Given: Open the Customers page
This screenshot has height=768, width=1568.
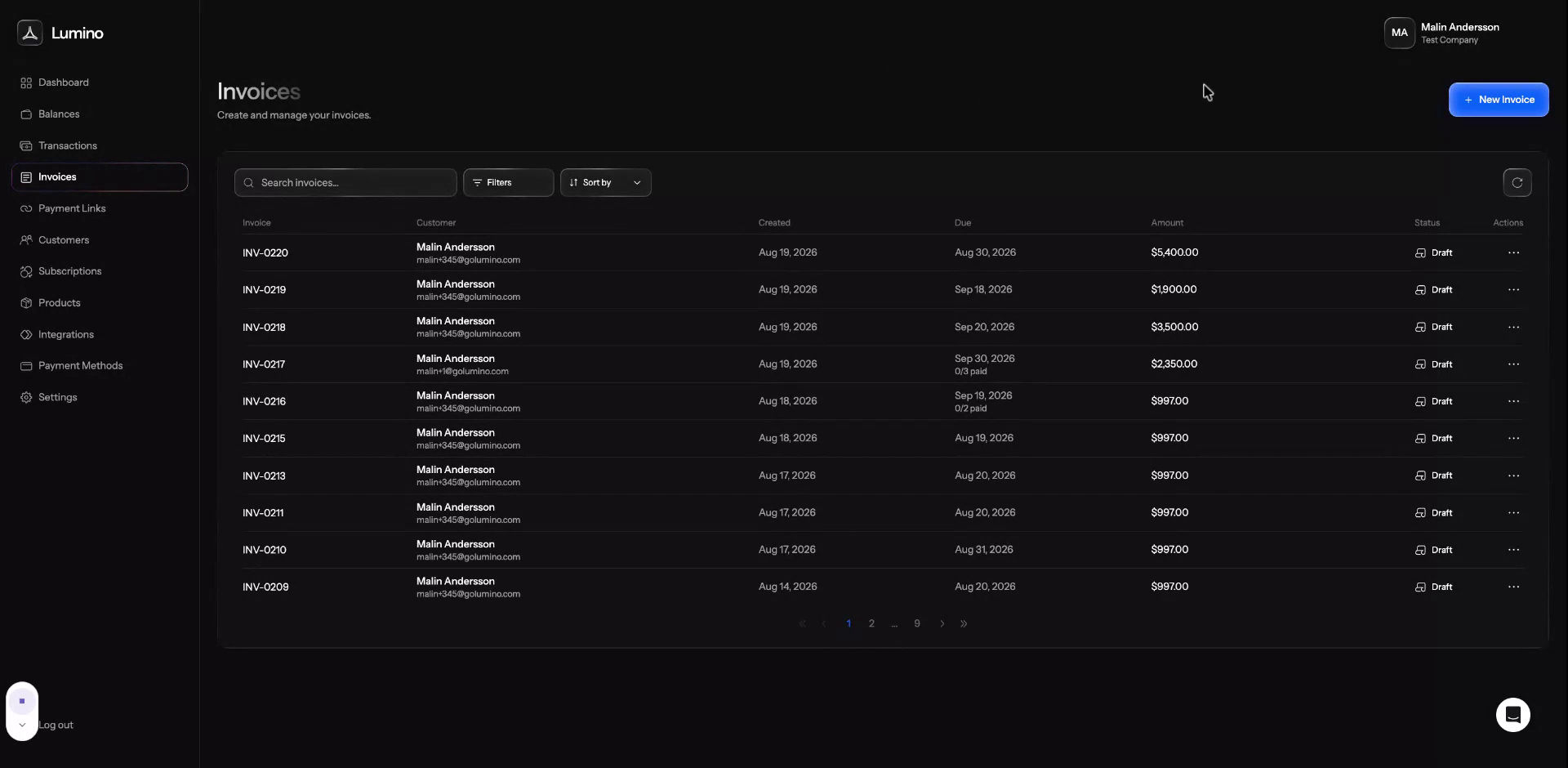Looking at the screenshot, I should pyautogui.click(x=64, y=240).
